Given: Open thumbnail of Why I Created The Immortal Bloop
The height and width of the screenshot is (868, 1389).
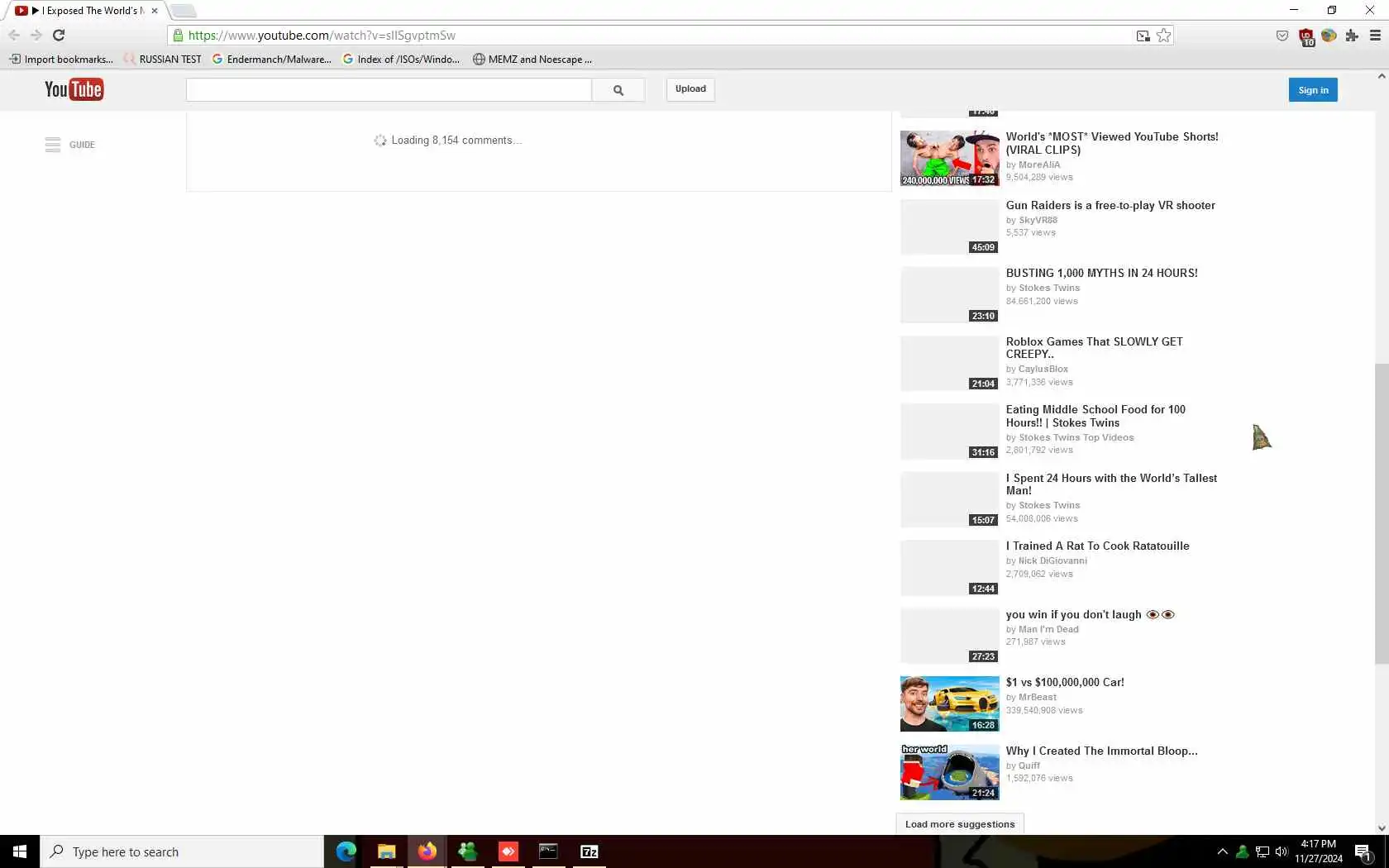Looking at the screenshot, I should (949, 772).
